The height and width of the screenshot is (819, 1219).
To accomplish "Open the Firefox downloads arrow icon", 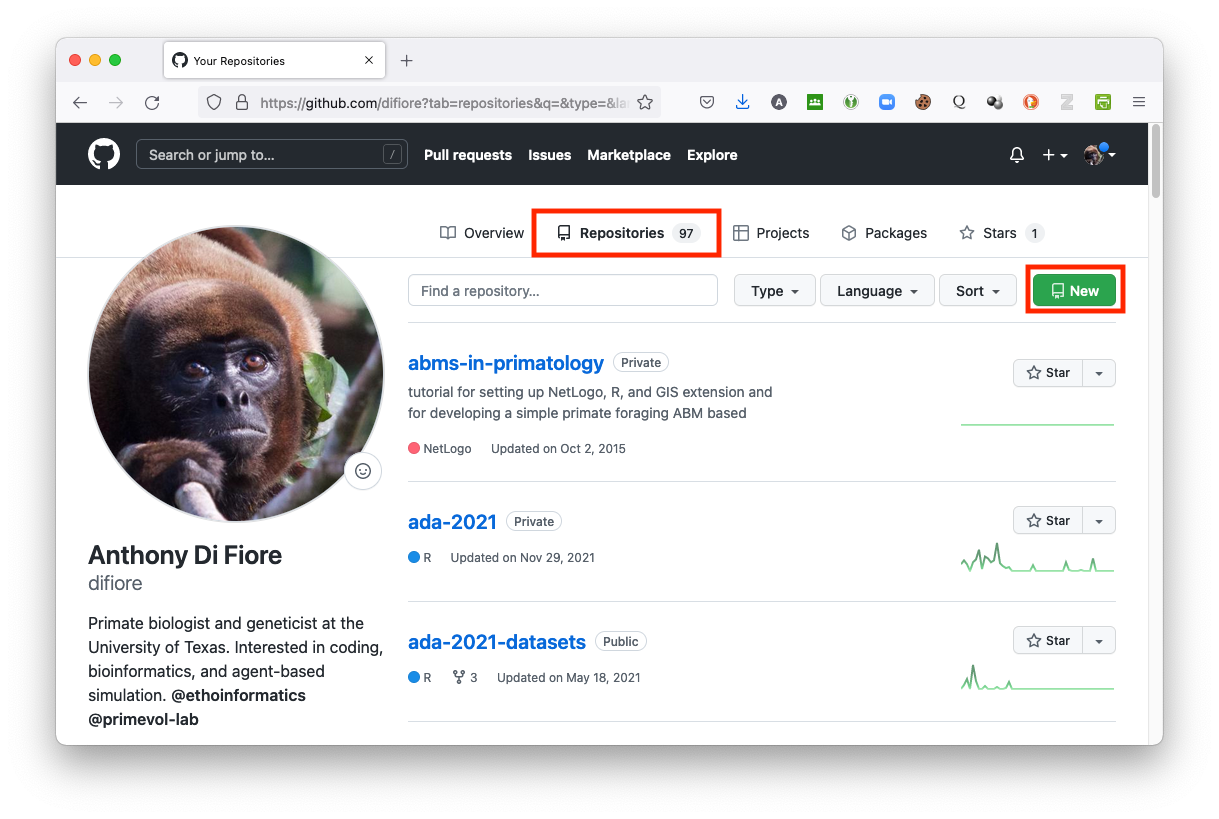I will [x=742, y=102].
